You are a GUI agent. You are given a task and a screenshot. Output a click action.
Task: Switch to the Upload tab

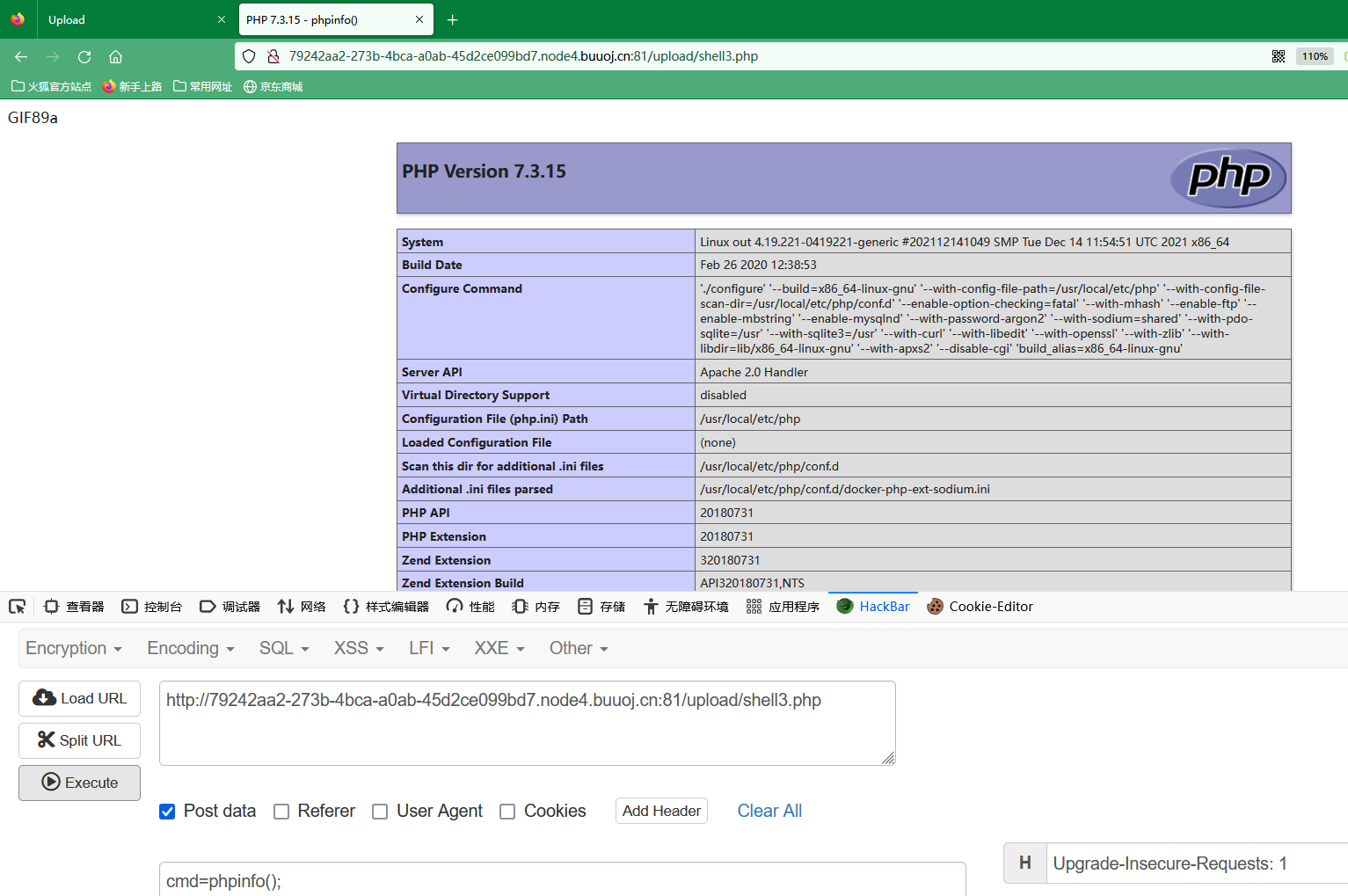(132, 19)
